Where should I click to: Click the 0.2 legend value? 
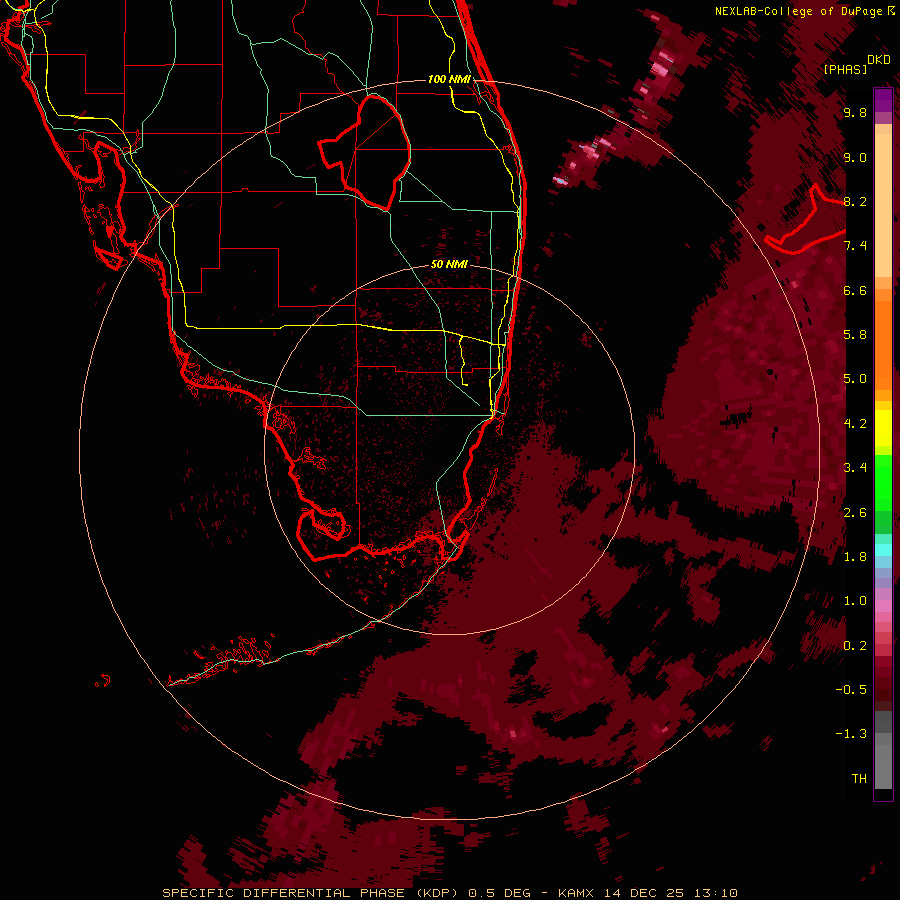[855, 646]
